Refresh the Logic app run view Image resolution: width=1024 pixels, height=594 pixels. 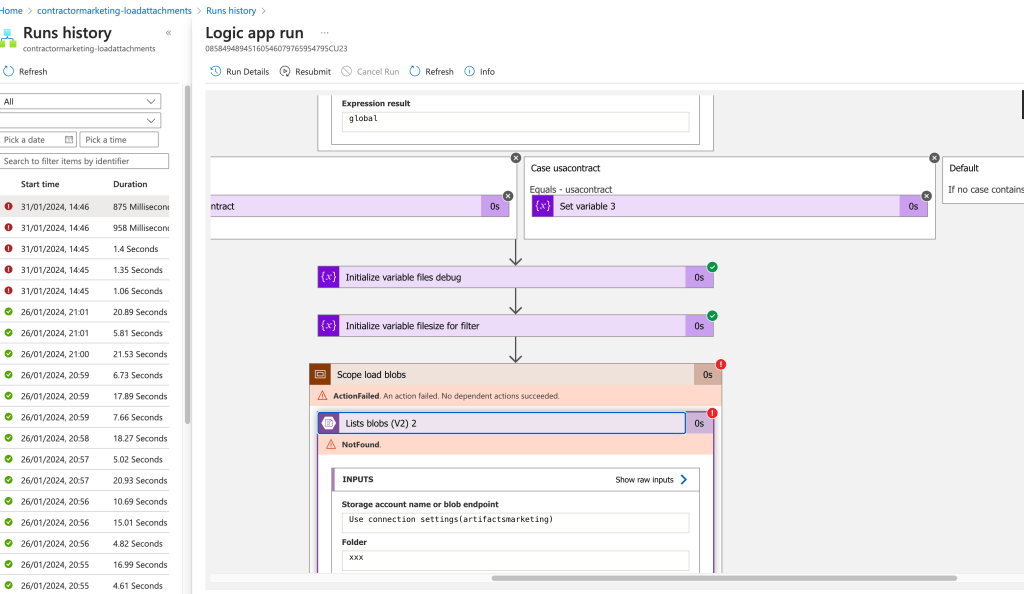pos(431,72)
